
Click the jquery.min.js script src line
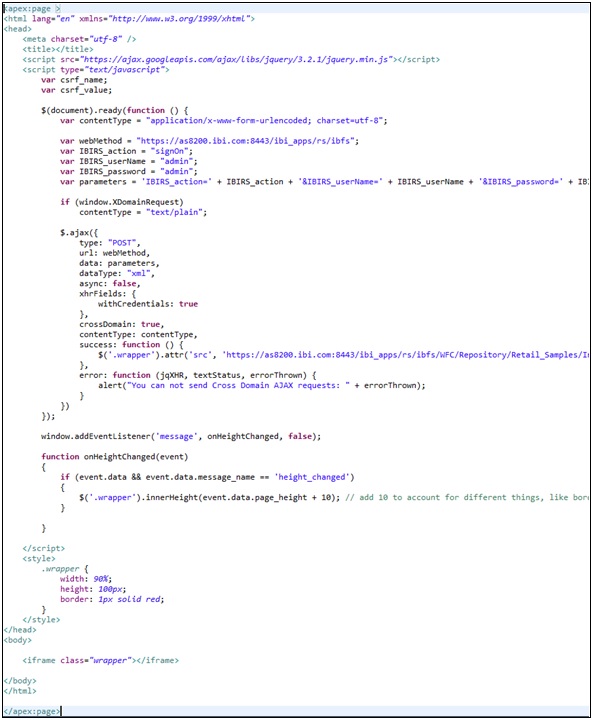pyautogui.click(x=231, y=59)
